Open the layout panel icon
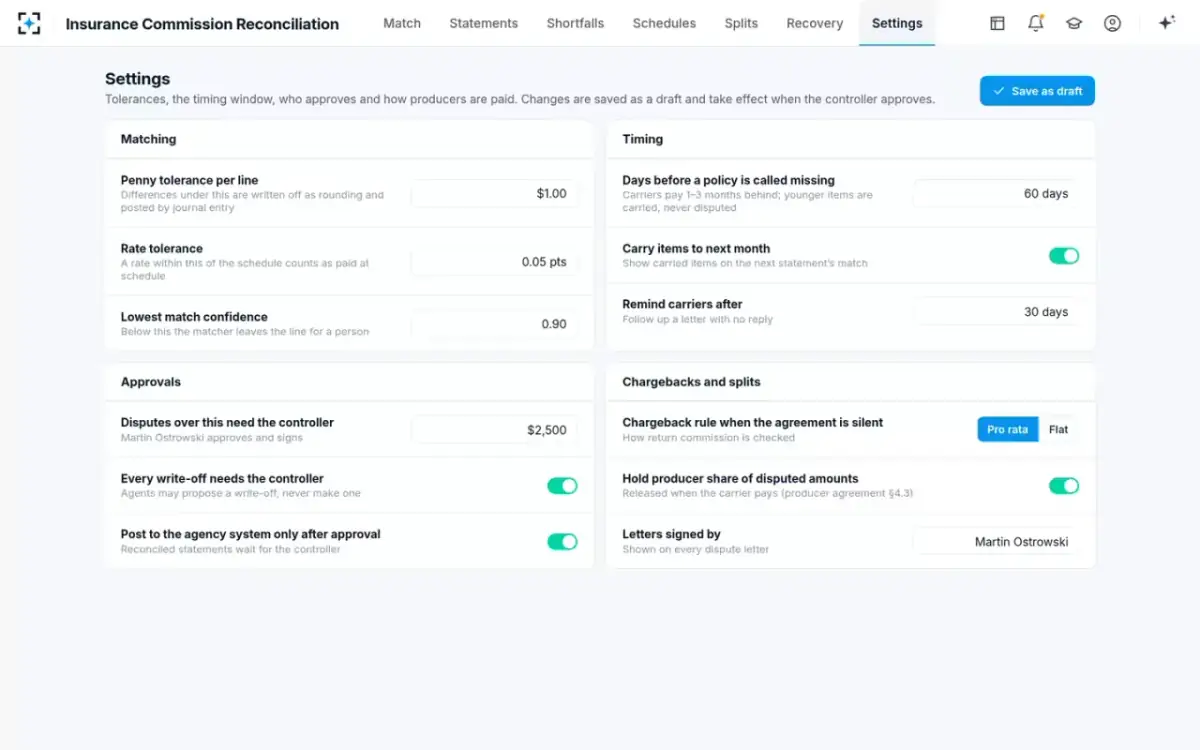Viewport: 1200px width, 750px height. (x=997, y=23)
